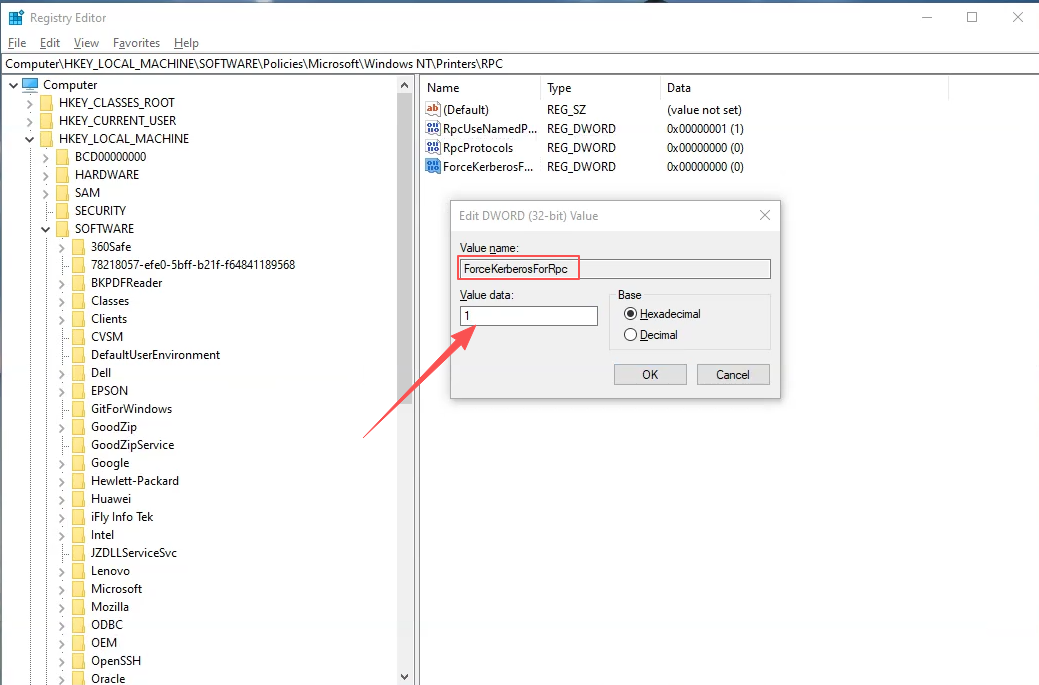Collapse the Computer root node
Viewport: 1039px width, 685px height.
13,85
